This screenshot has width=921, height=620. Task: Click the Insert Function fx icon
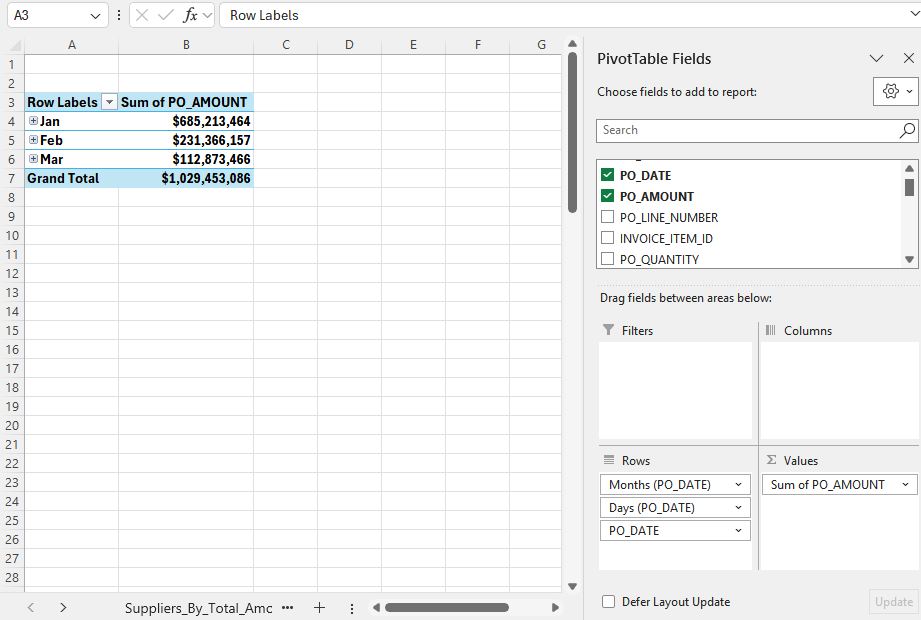pos(190,15)
